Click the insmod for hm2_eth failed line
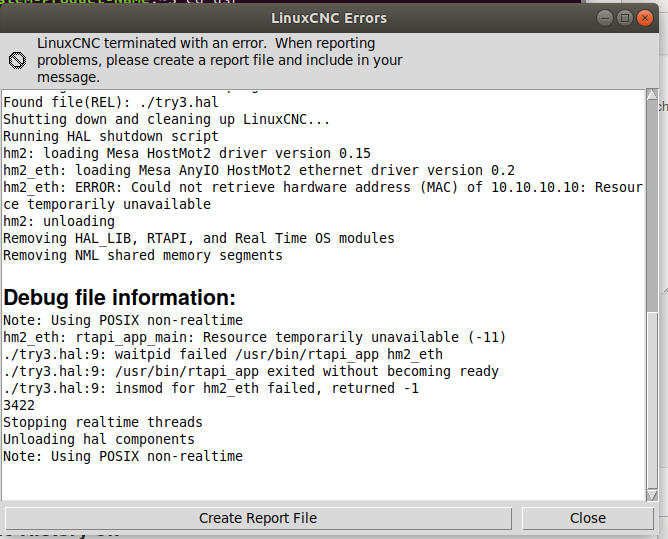The image size is (668, 539). click(x=211, y=388)
